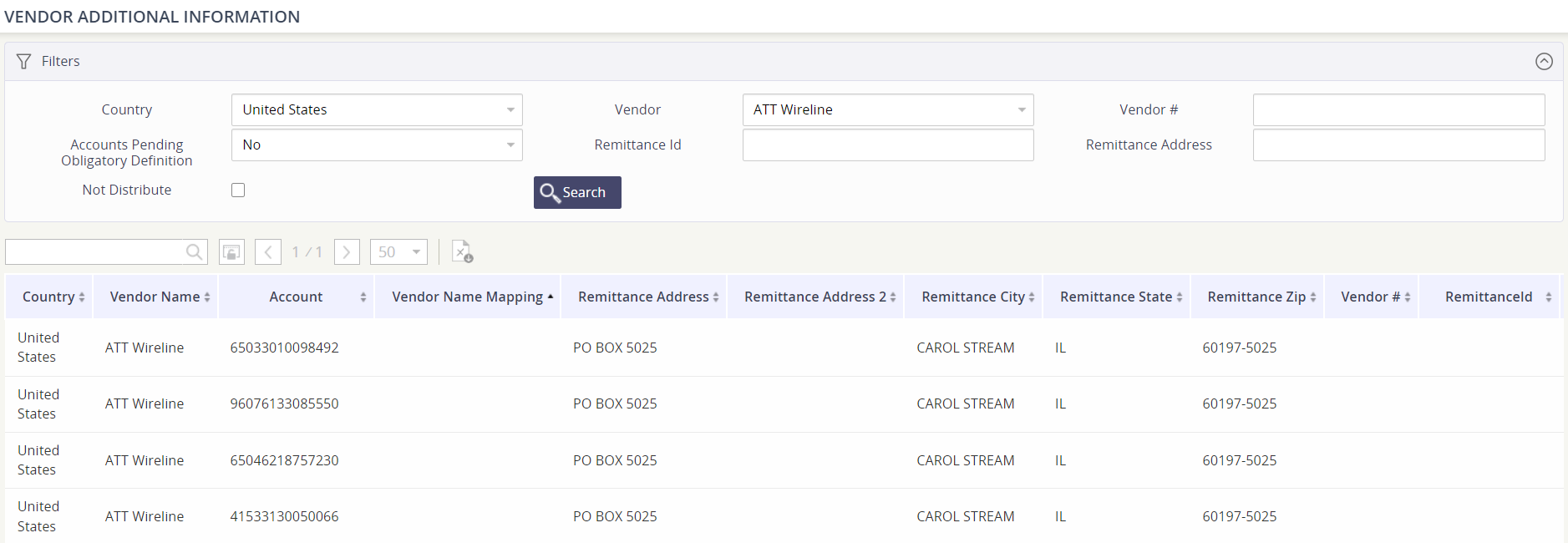Click page indicator 1 / 1
The image size is (1568, 543).
[307, 251]
